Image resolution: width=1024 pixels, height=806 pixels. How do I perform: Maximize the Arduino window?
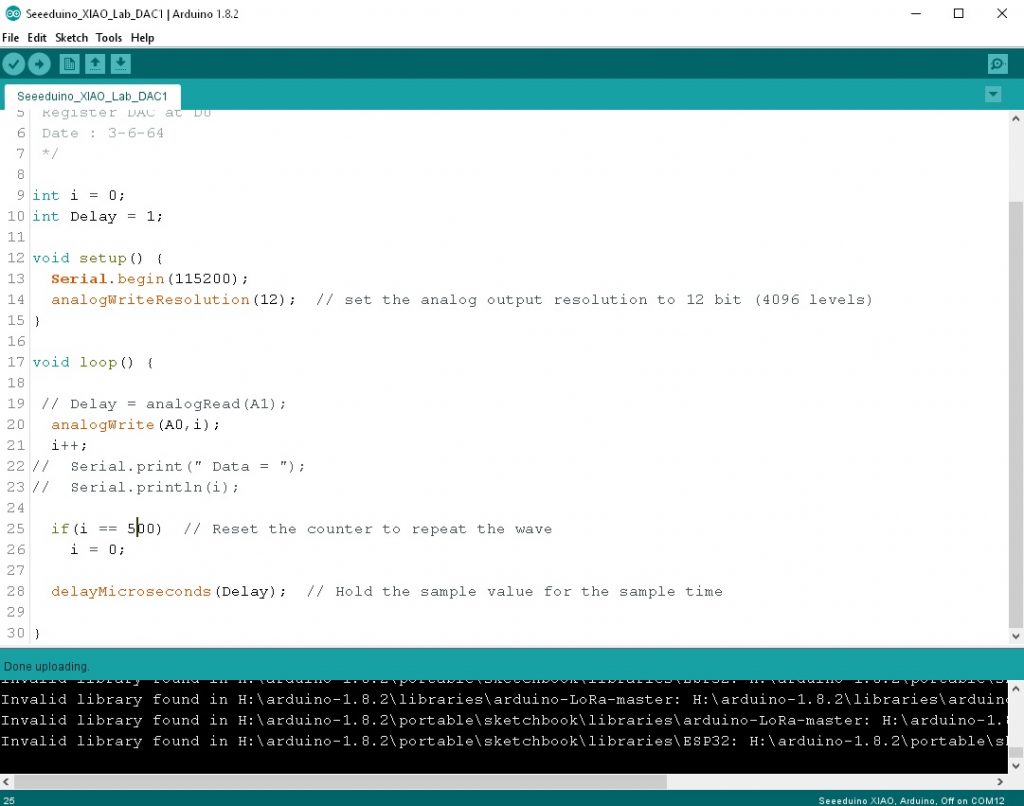[x=959, y=13]
